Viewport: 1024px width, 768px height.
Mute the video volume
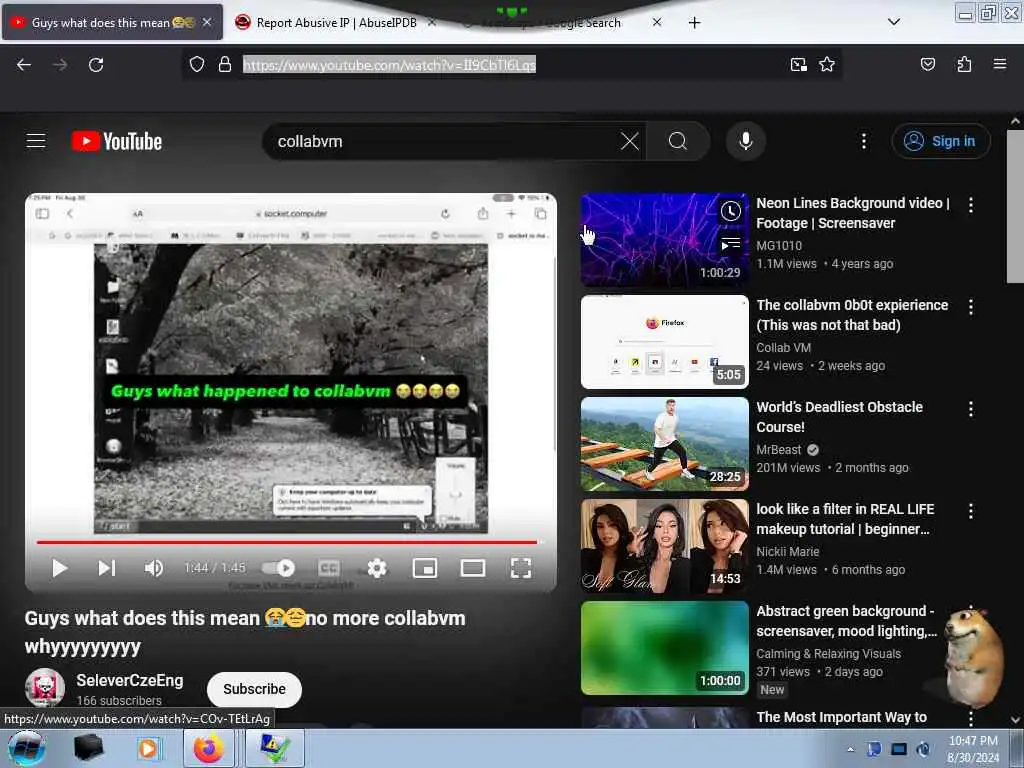(153, 568)
